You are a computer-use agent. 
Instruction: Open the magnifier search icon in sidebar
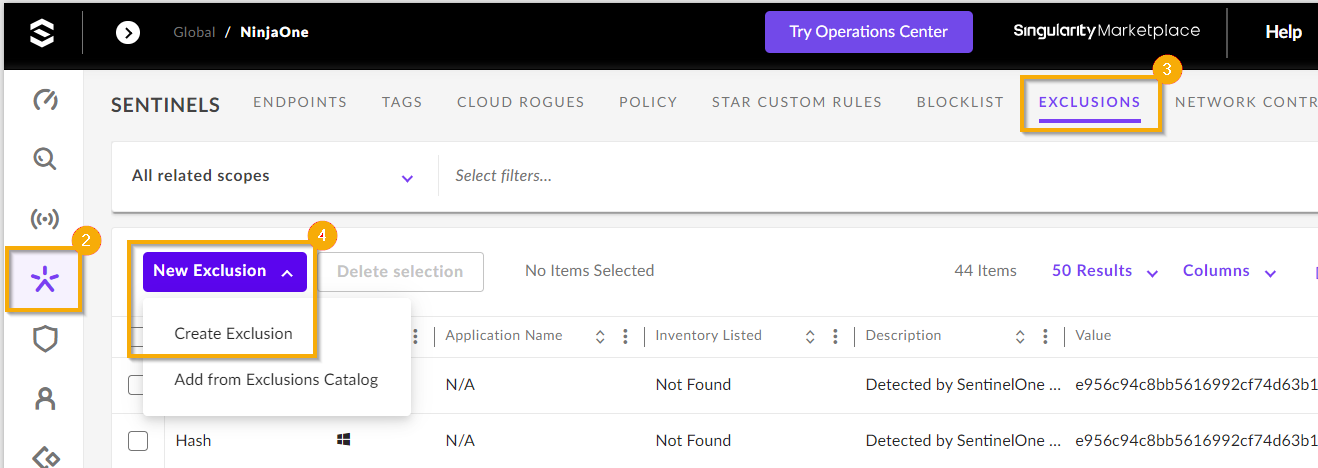point(45,159)
